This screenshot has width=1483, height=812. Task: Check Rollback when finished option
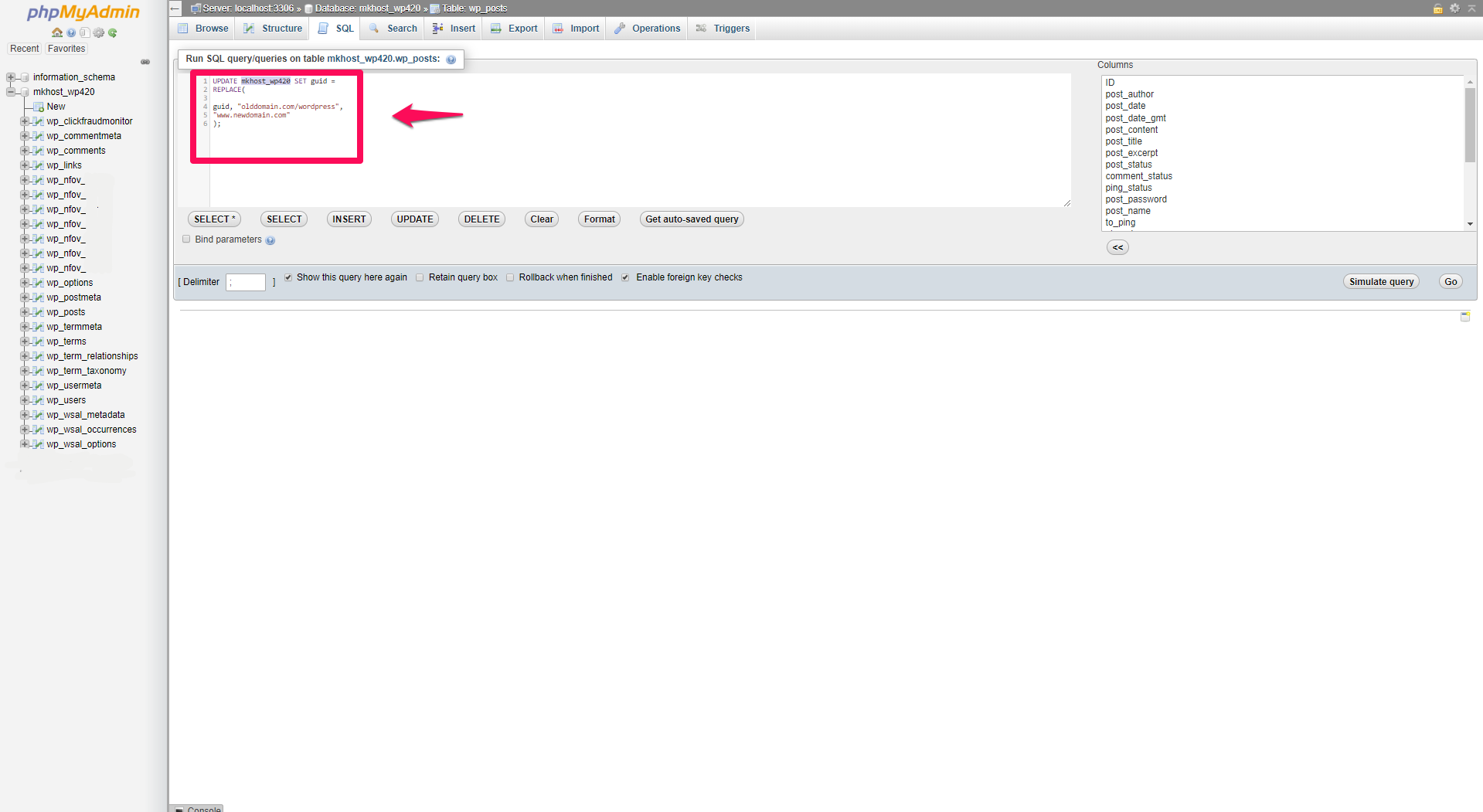pos(510,277)
